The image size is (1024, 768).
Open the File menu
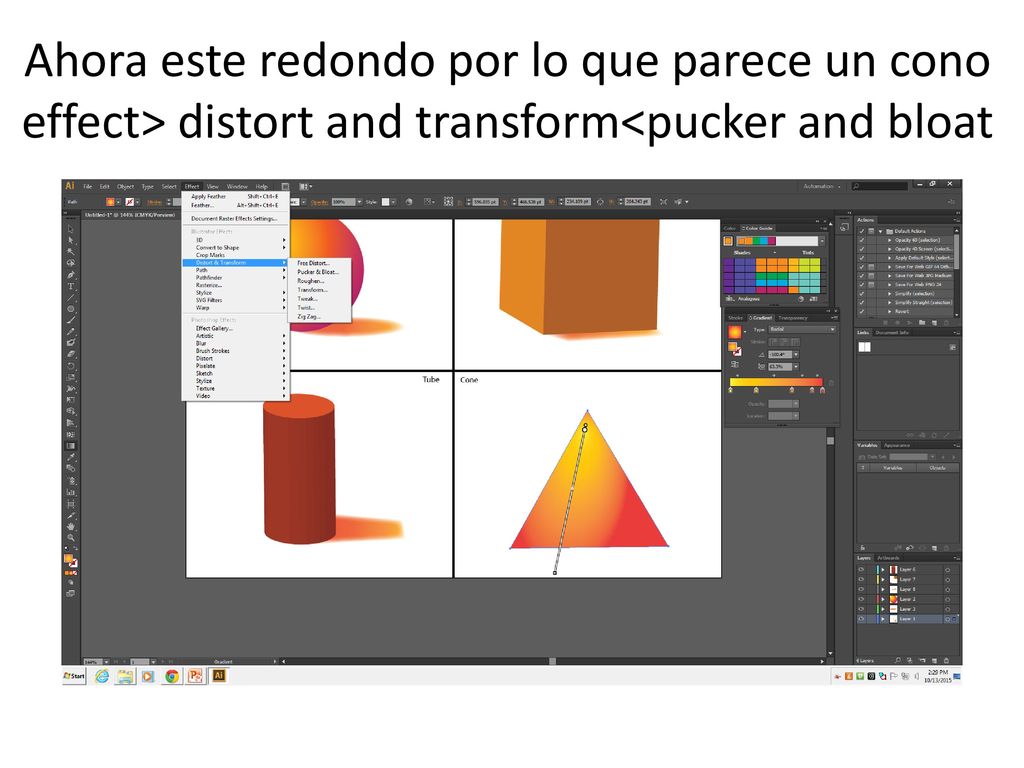click(x=88, y=187)
